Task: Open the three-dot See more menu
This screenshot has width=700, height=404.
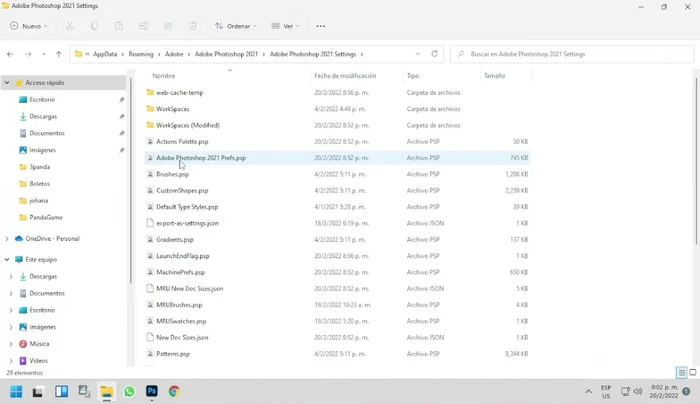Action: click(x=320, y=26)
